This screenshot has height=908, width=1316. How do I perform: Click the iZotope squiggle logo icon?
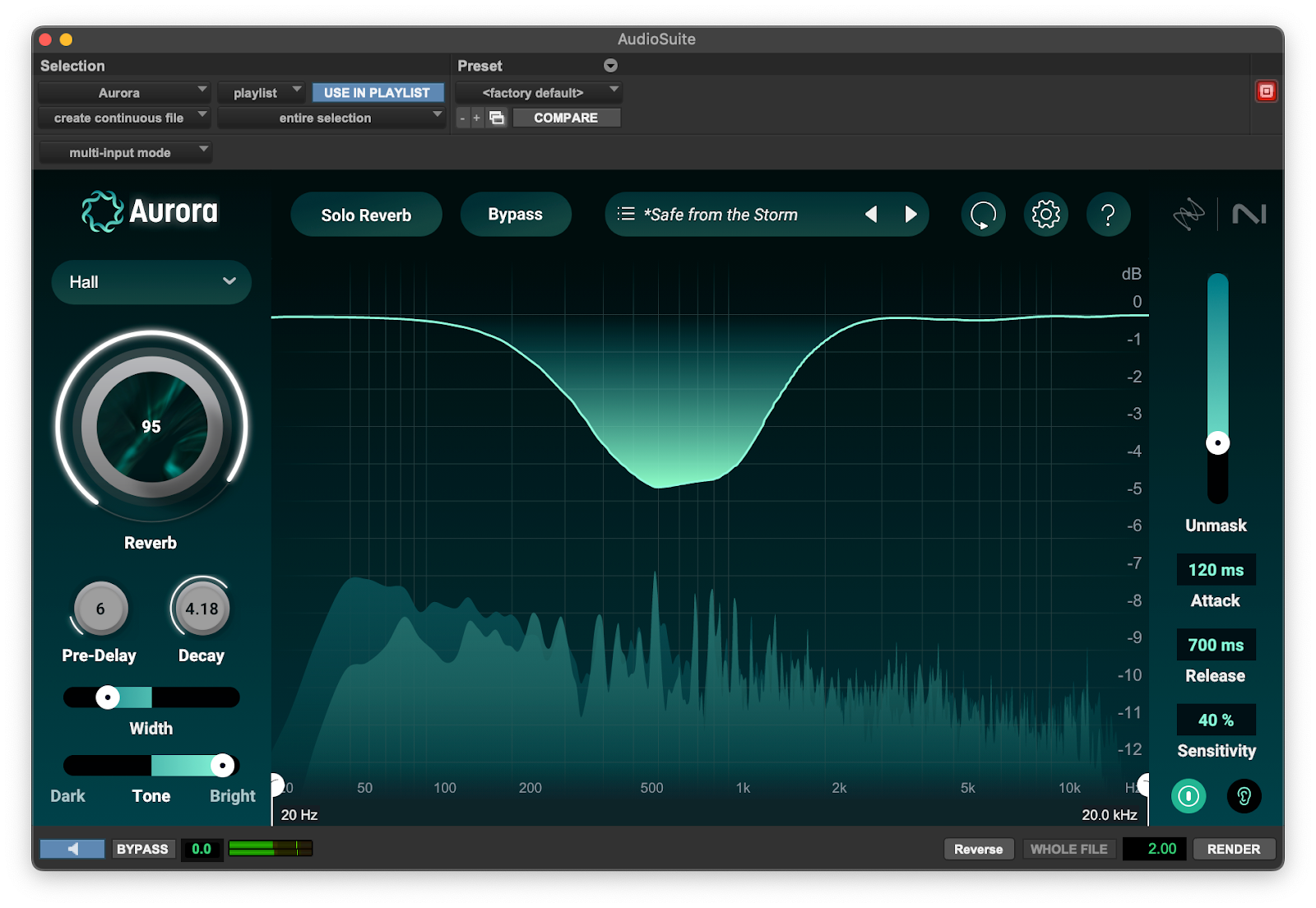coord(1189,215)
